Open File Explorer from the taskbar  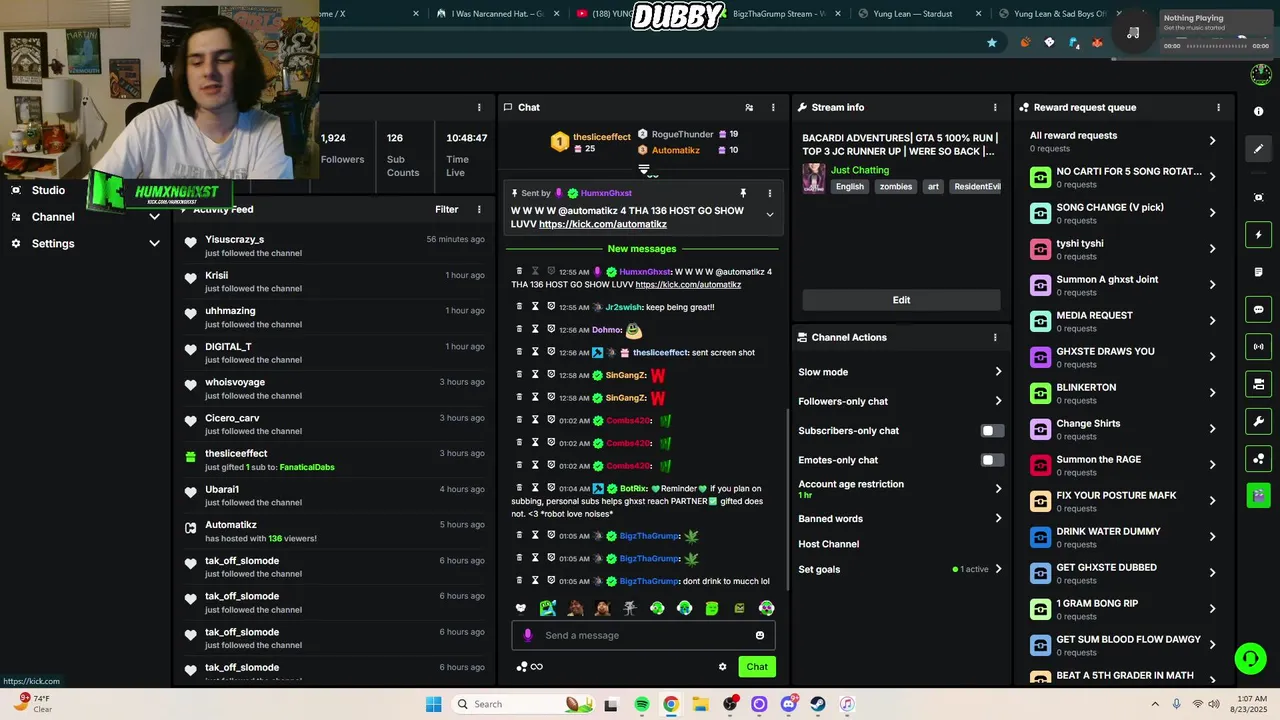coord(701,704)
